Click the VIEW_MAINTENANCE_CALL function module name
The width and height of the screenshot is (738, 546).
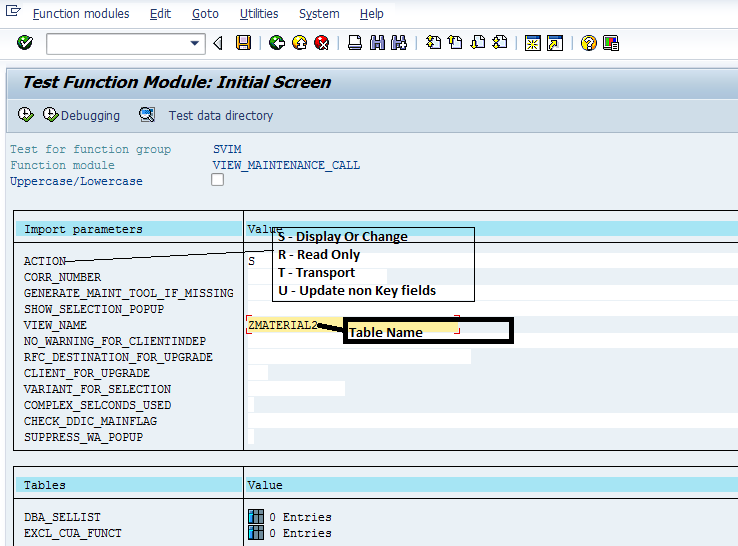pos(286,165)
